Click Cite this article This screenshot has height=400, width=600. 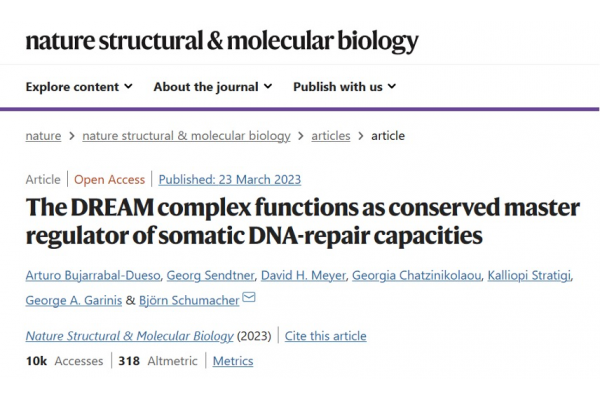pos(325,336)
